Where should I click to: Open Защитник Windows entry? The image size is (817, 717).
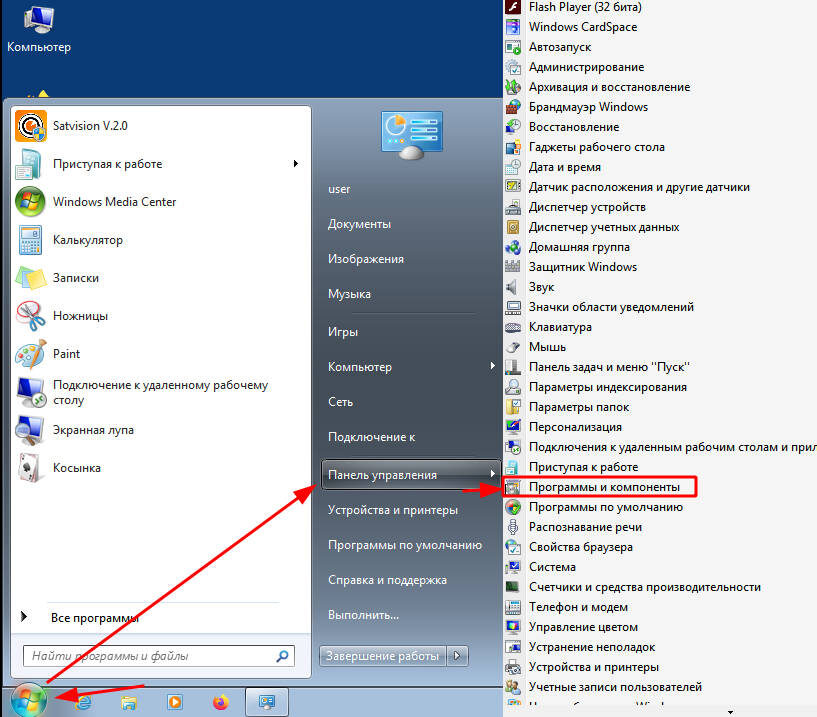pos(583,267)
